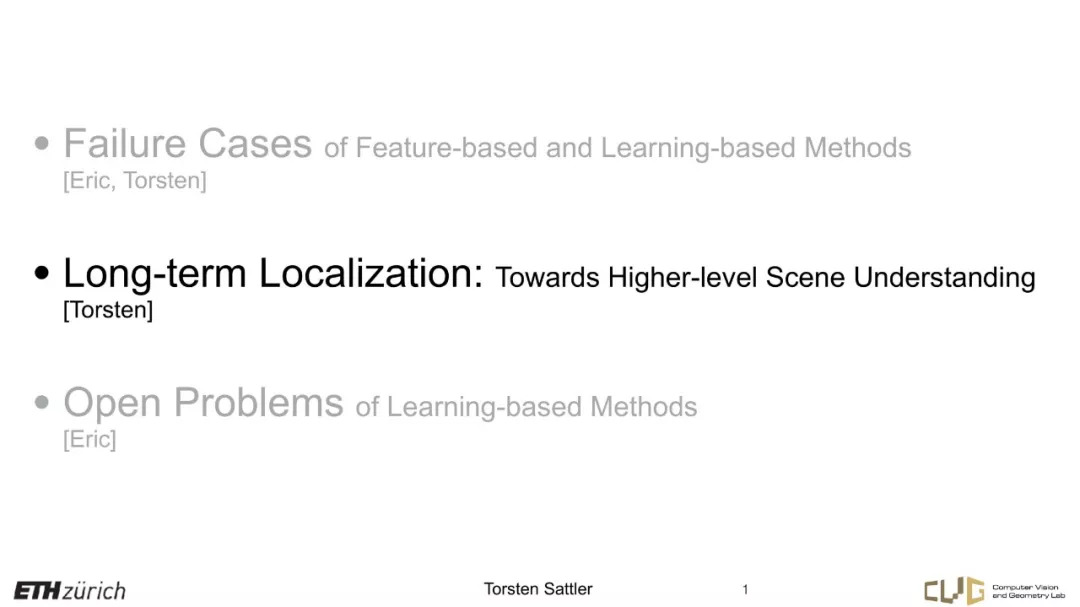Click the bullet before Long-term Localization

coord(42,273)
